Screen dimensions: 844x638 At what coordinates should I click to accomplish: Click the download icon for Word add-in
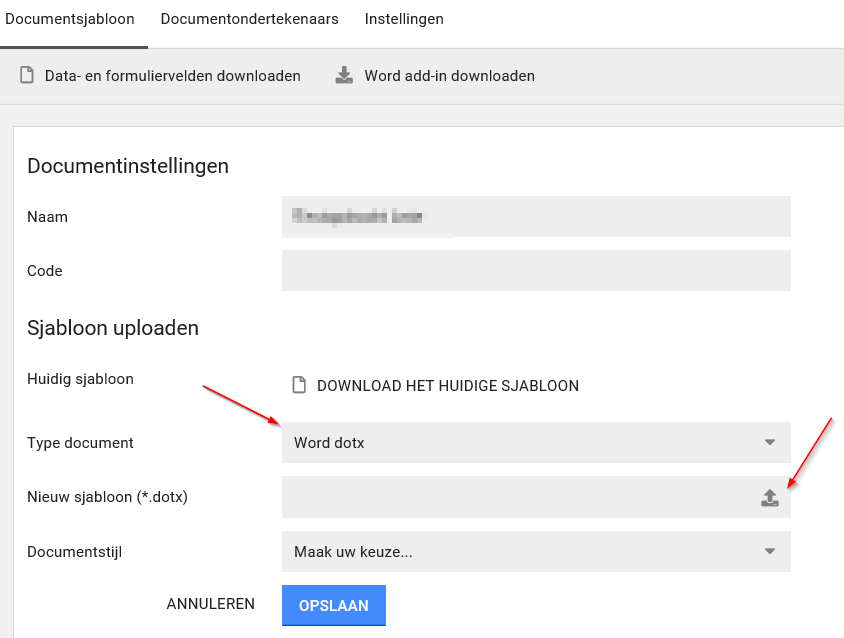pos(344,76)
